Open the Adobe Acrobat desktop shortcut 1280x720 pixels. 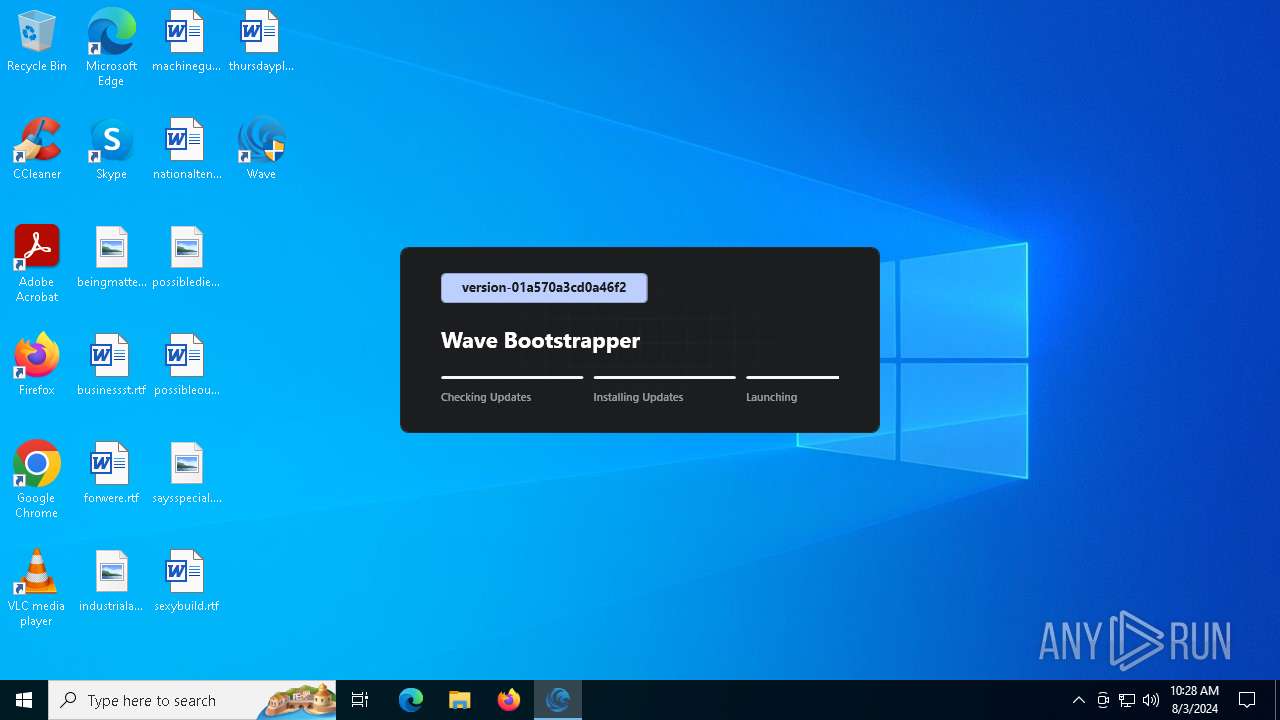[x=37, y=263]
